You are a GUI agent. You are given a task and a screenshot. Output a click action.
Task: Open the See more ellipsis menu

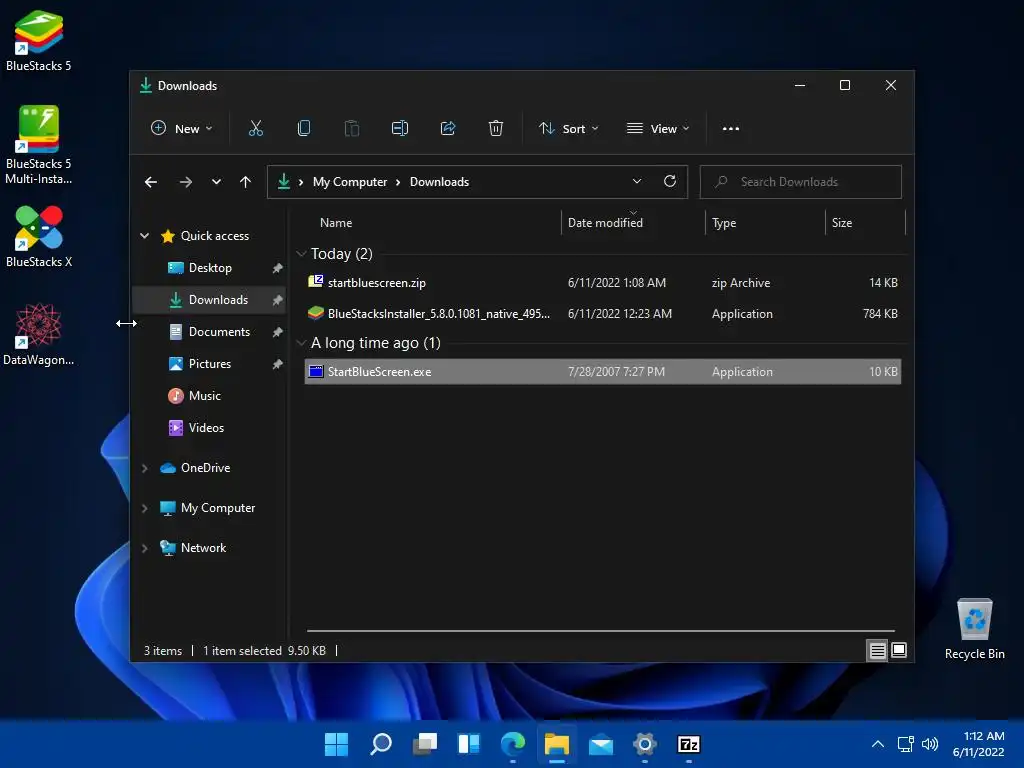[731, 129]
